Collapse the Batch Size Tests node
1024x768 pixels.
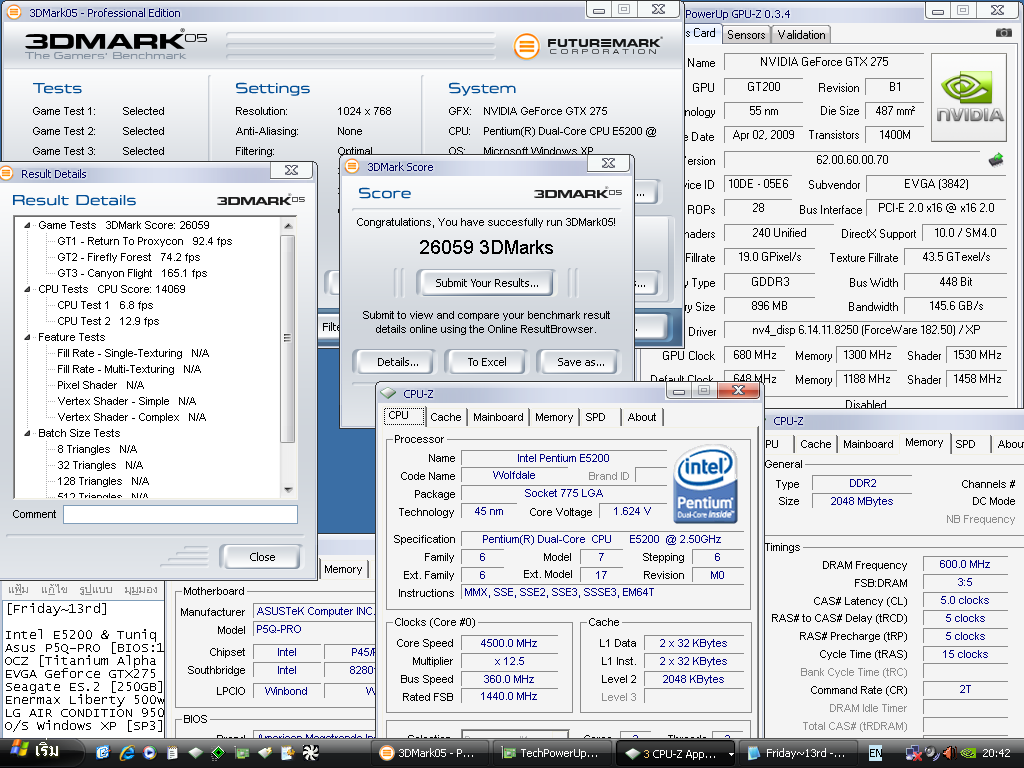27,434
